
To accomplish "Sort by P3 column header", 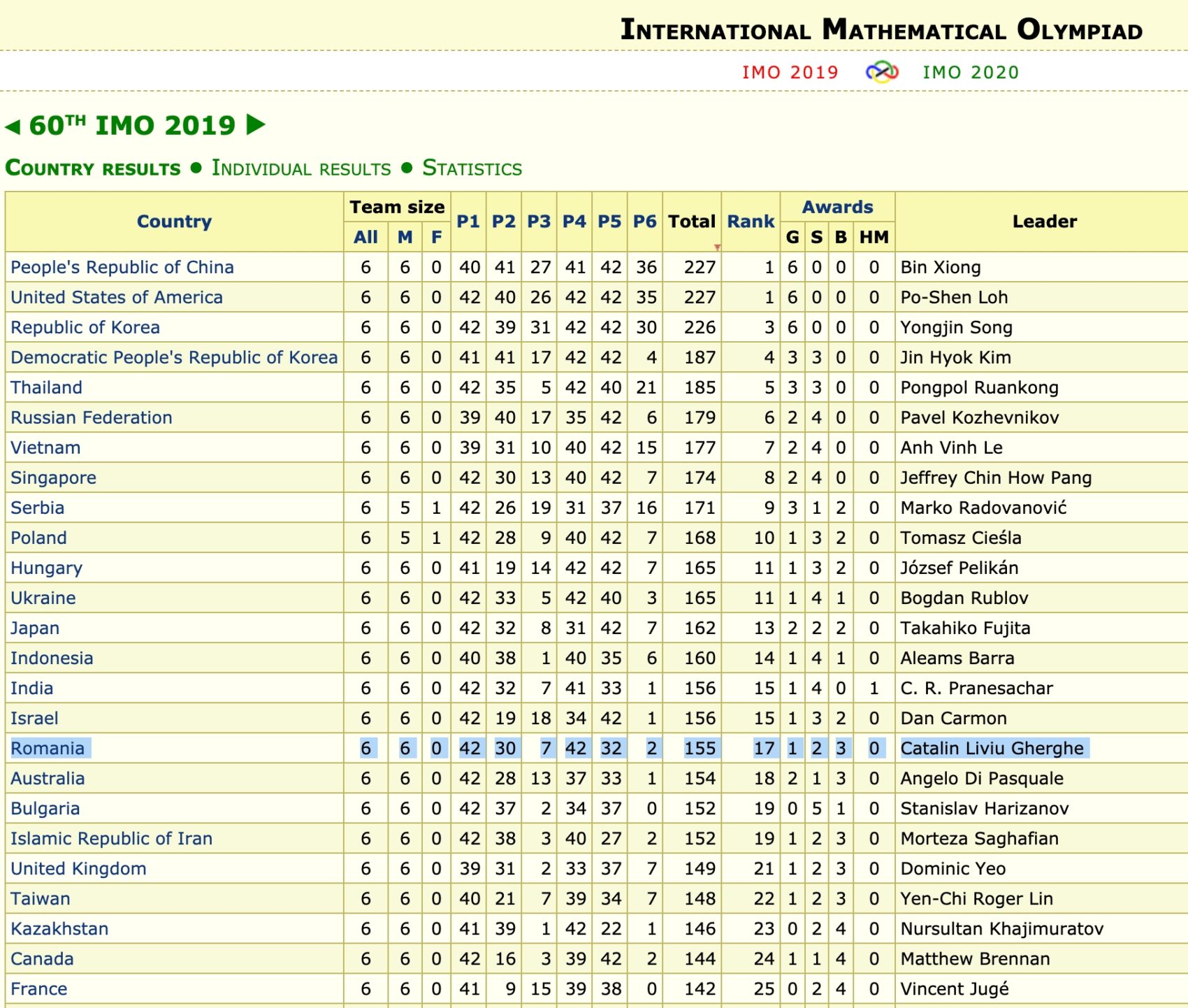I will point(539,222).
